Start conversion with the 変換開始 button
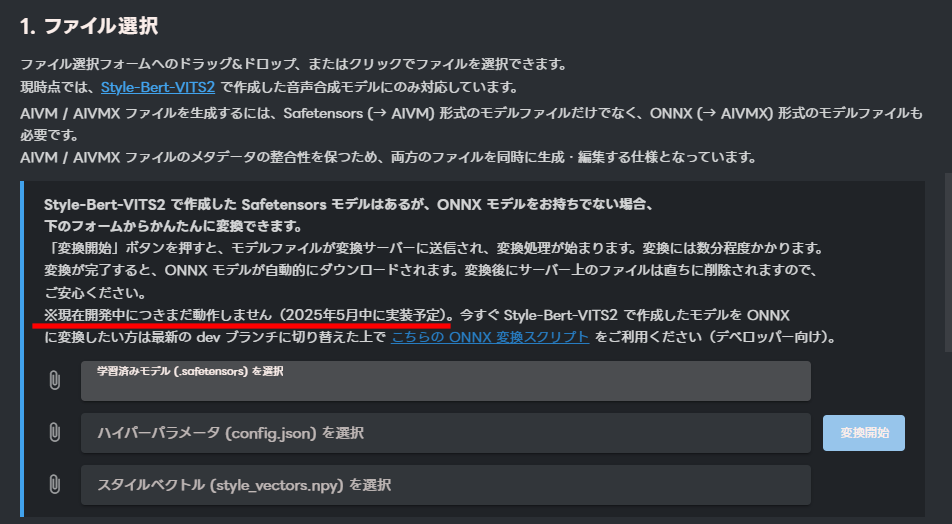Viewport: 952px width, 524px height. pyautogui.click(x=863, y=433)
